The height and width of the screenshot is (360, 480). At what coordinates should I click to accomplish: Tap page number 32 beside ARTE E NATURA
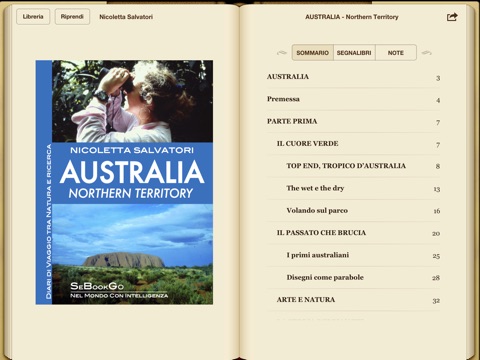click(x=436, y=301)
